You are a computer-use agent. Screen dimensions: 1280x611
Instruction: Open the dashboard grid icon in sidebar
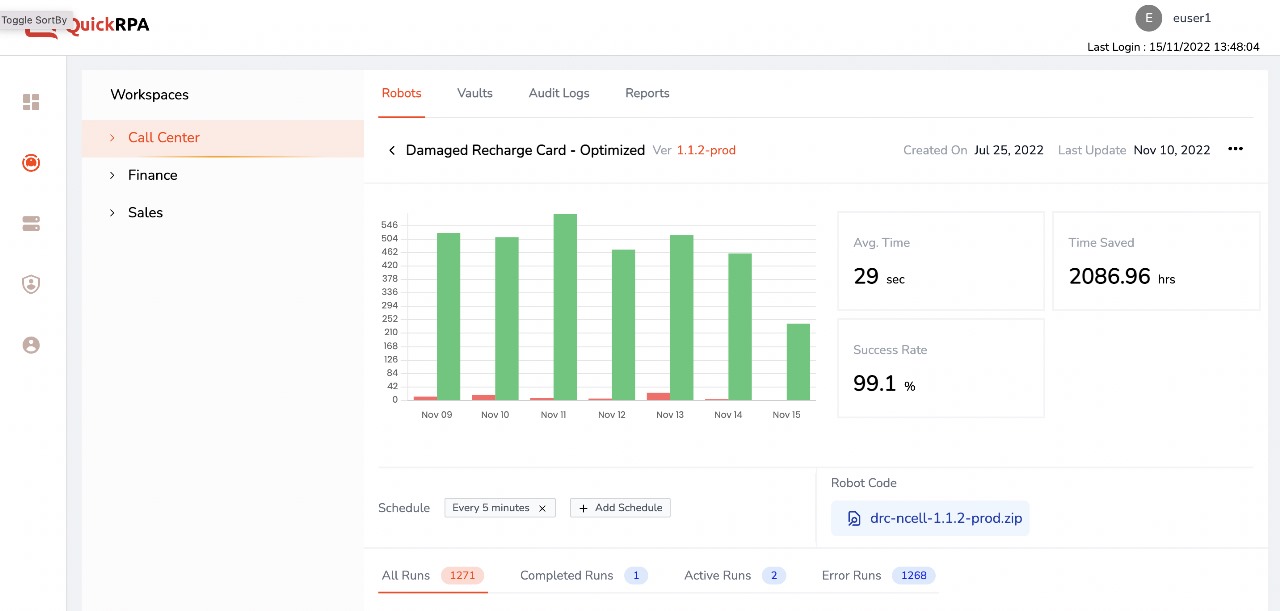31,102
